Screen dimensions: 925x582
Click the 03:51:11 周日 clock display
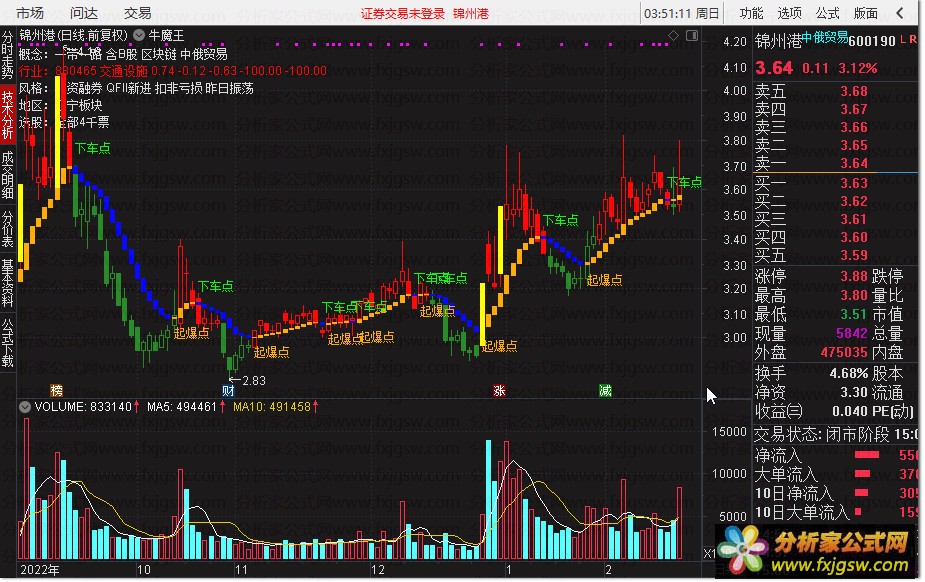point(681,13)
